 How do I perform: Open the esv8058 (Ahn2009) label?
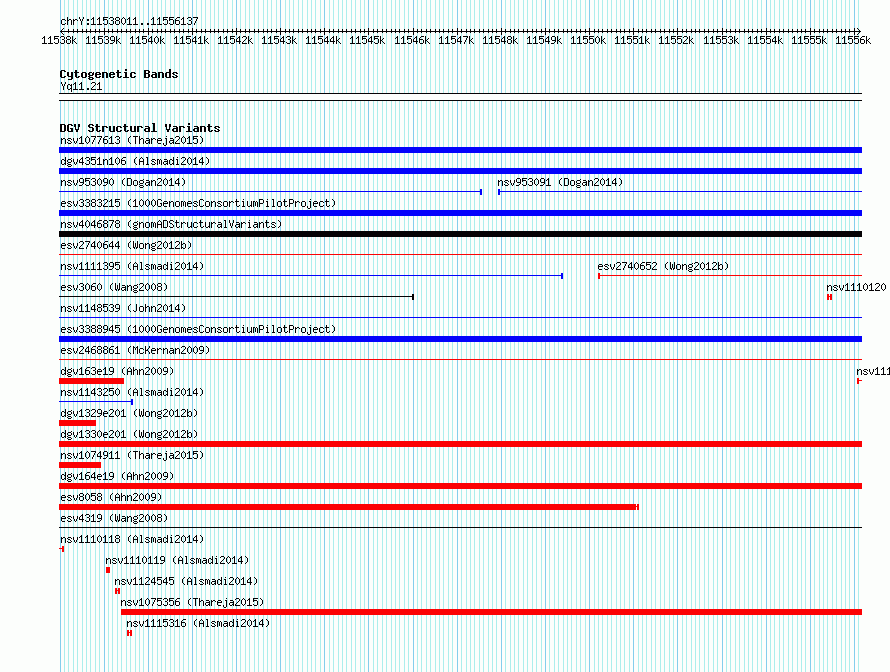(111, 497)
